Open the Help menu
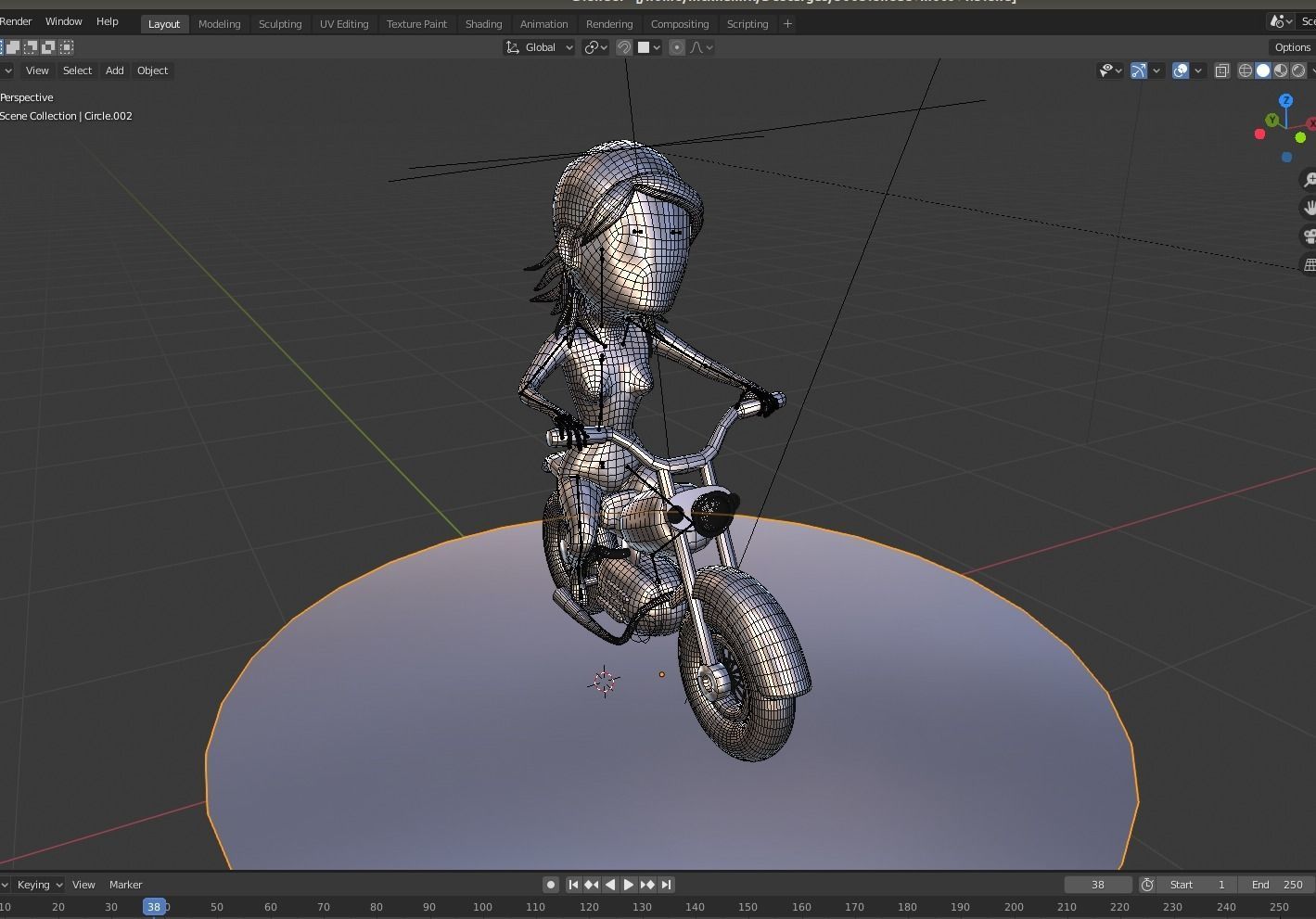Viewport: 1316px width, 919px height. 108,21
